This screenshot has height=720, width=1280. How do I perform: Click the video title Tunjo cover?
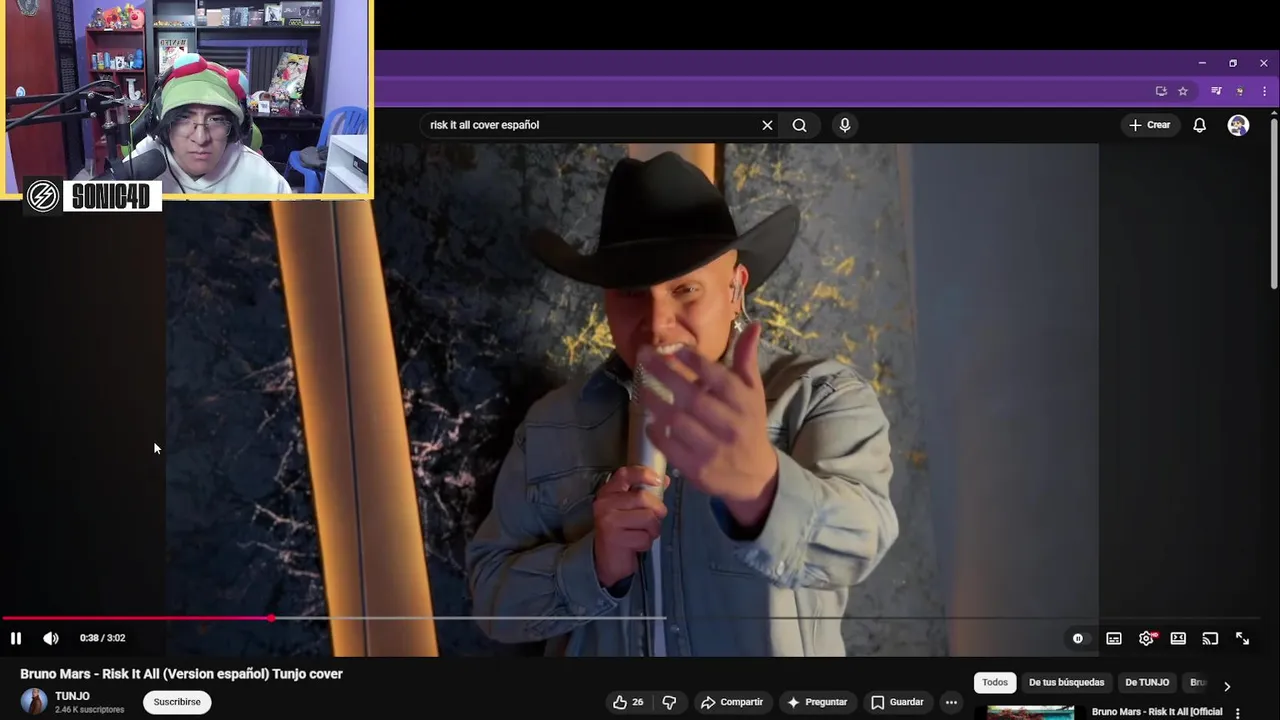(181, 674)
